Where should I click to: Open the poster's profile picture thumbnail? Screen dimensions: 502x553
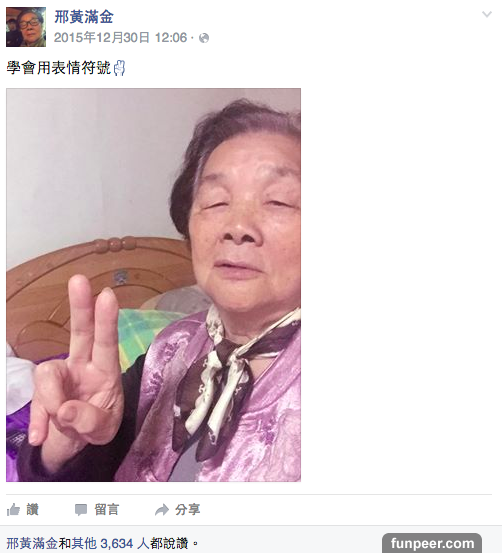[26, 27]
